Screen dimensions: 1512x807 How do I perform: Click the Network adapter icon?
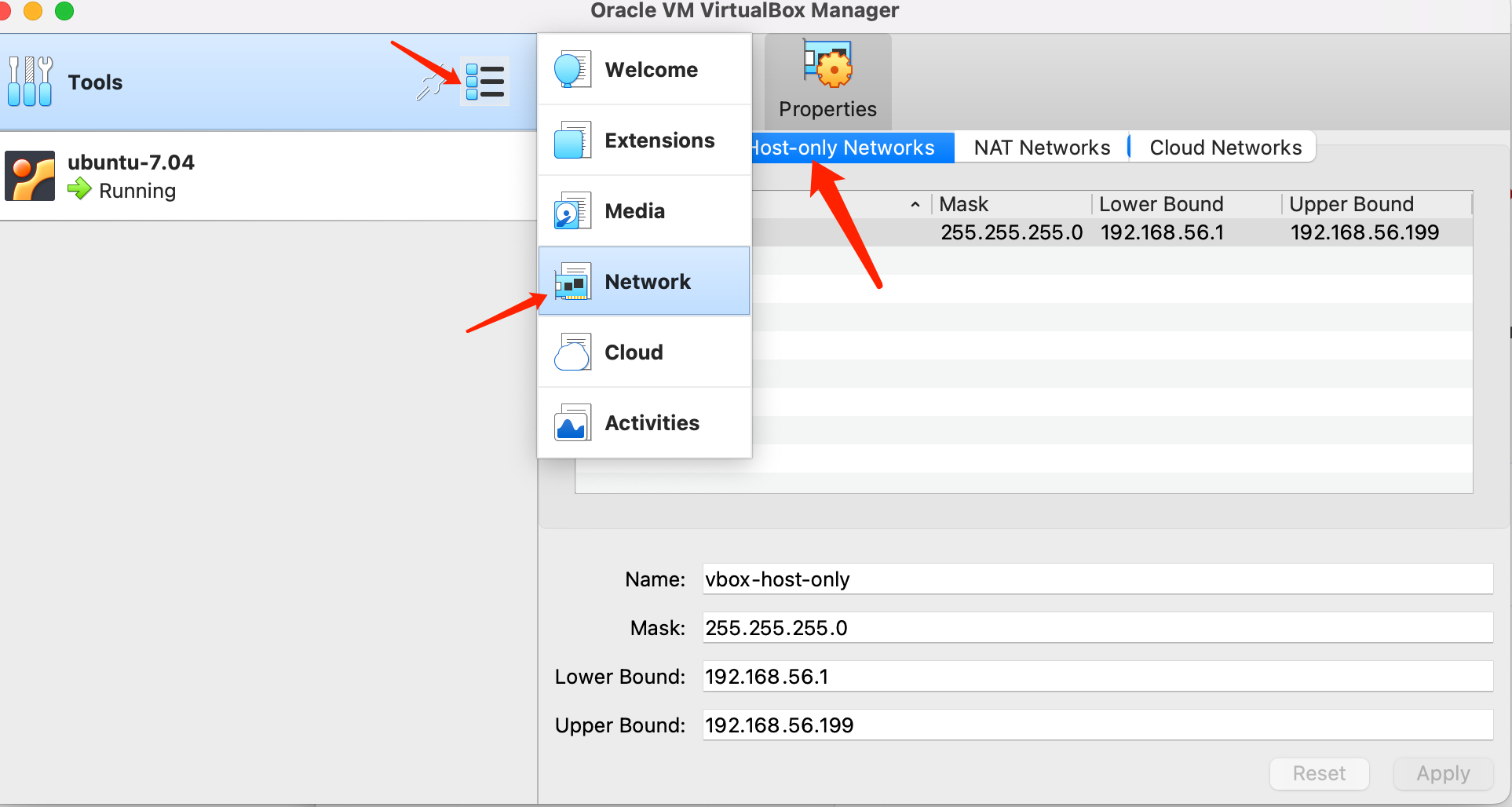(x=572, y=282)
